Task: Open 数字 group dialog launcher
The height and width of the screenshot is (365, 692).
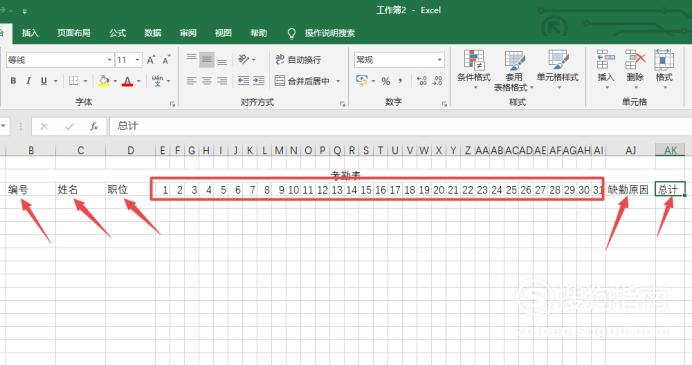Action: (x=444, y=104)
